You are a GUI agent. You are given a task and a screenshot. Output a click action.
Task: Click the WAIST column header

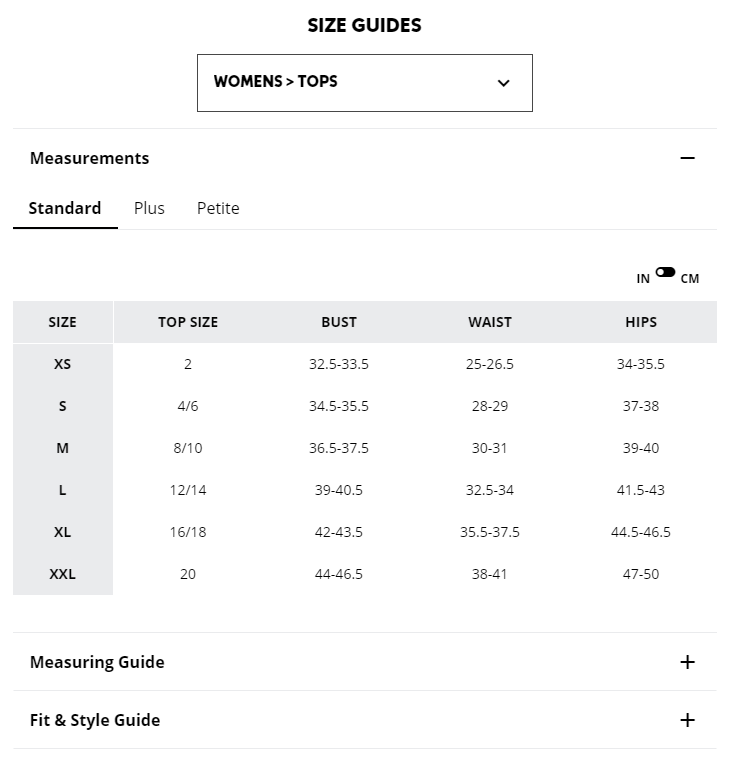pos(490,322)
